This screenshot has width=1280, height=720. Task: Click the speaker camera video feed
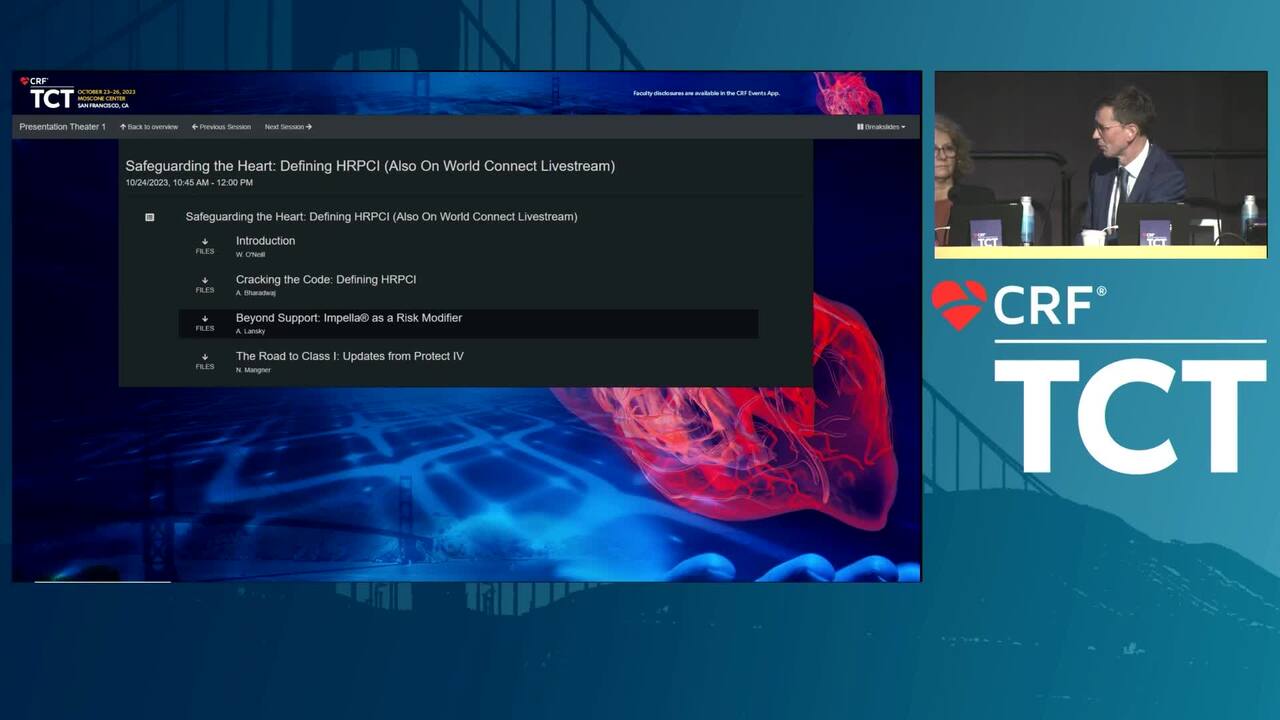coord(1100,164)
